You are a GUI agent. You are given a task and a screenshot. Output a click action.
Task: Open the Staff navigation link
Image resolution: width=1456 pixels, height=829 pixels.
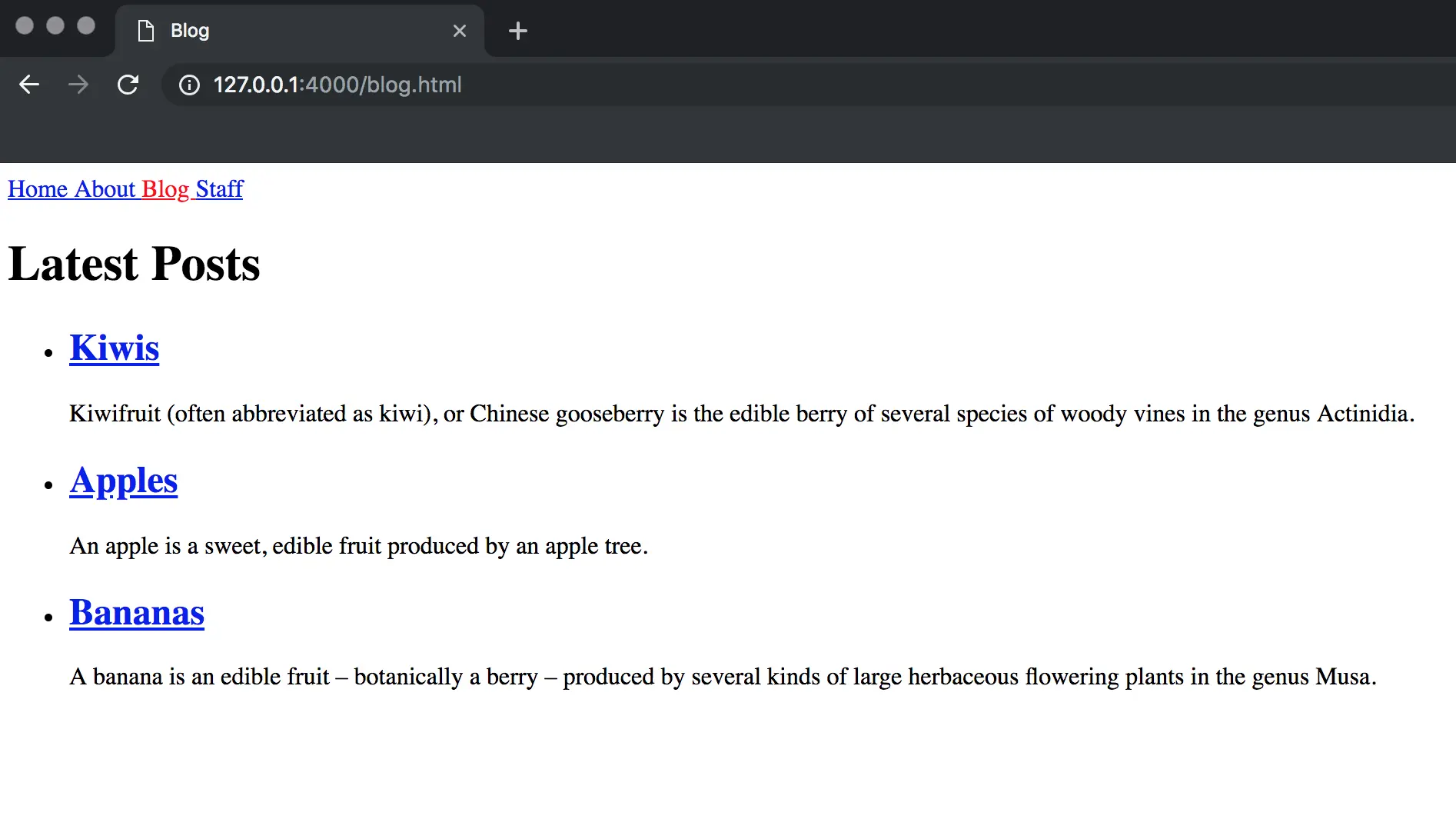coord(219,189)
